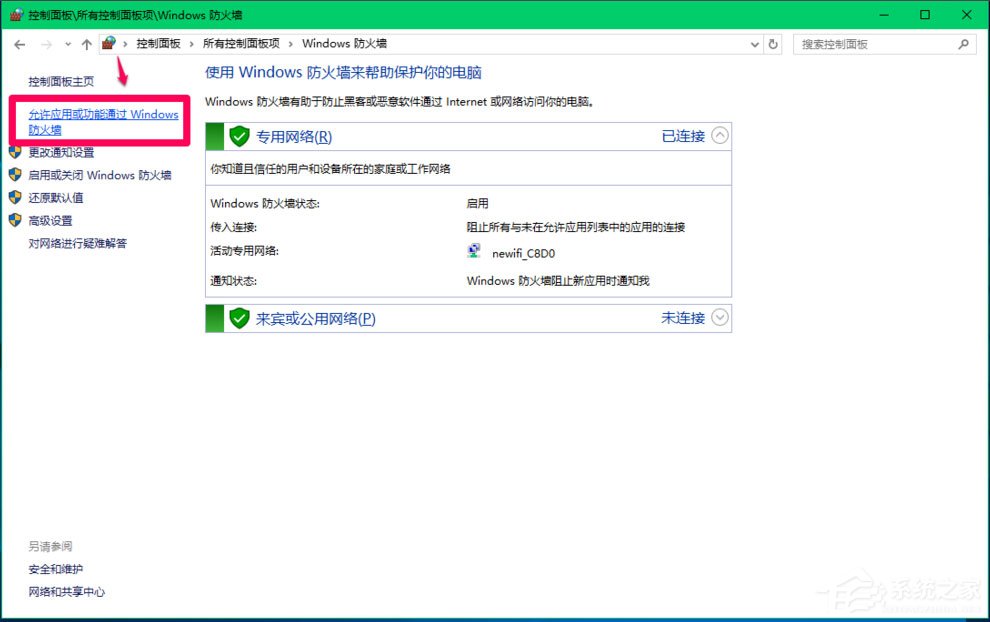The width and height of the screenshot is (990, 622).
Task: Click the up-one-level arrow icon
Action: 87,43
